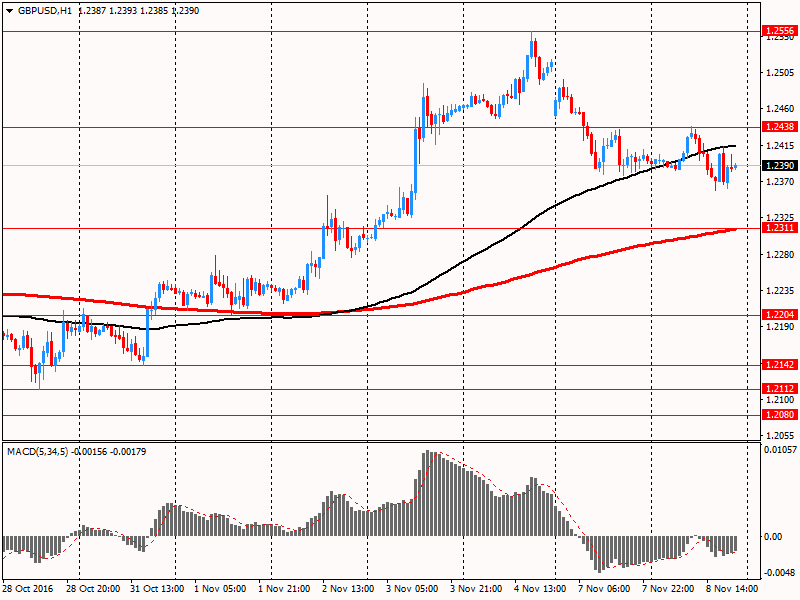The height and width of the screenshot is (600, 800).
Task: Click the 1.2280 price scale value
Action: pos(780,254)
